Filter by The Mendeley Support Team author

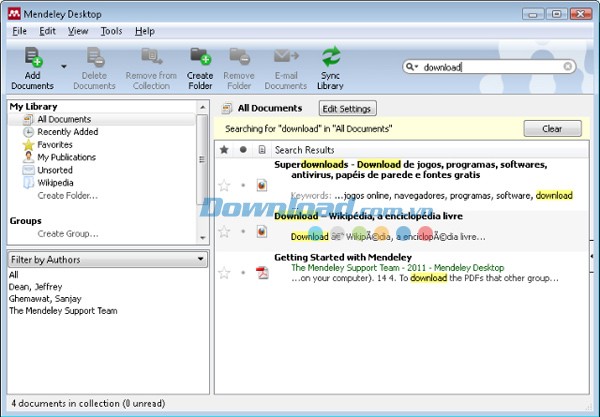point(63,311)
